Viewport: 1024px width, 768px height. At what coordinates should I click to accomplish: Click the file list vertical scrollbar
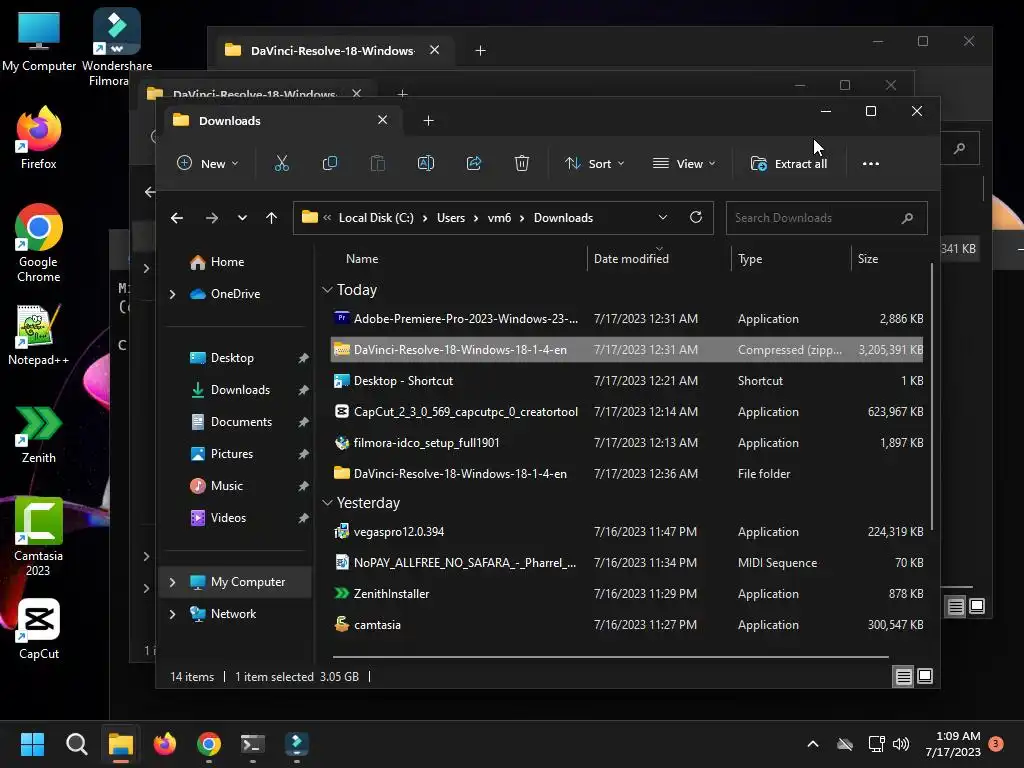pyautogui.click(x=931, y=397)
